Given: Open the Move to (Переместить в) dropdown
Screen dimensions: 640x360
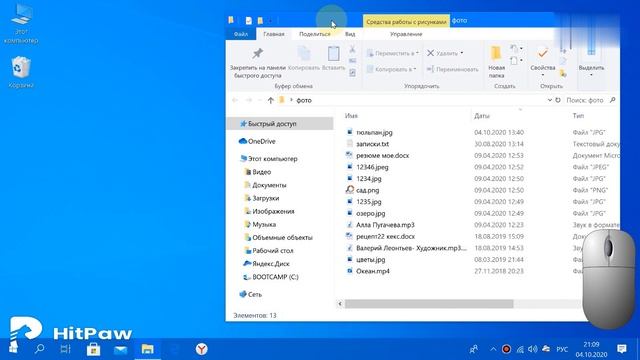Looking at the screenshot, I should 393,53.
